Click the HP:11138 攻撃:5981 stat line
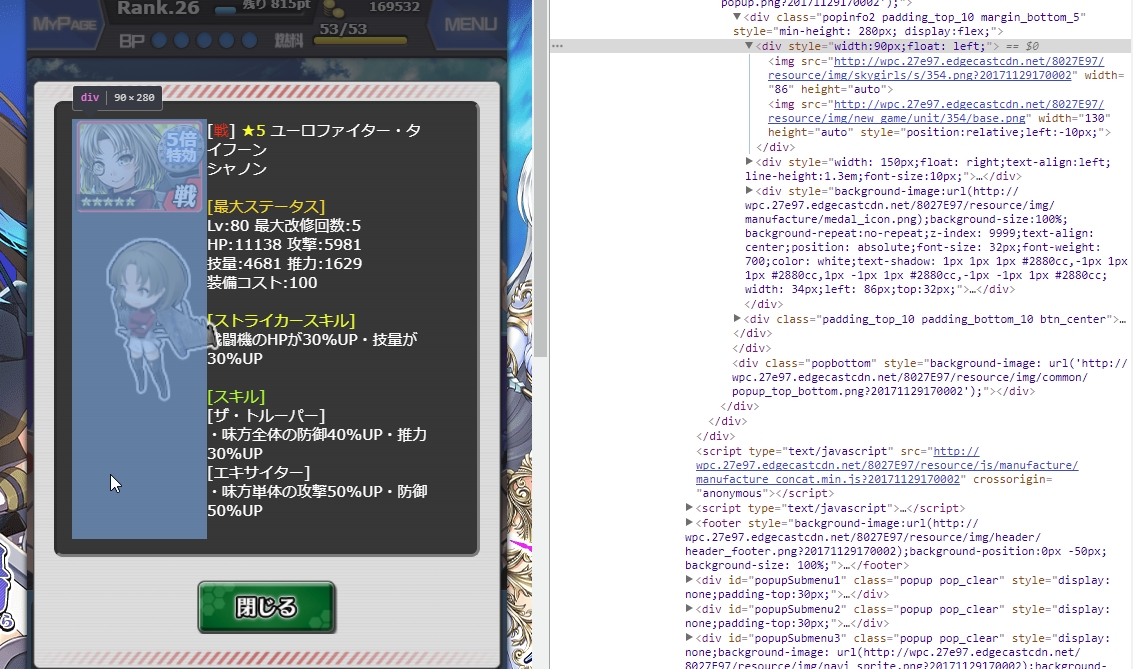This screenshot has width=1133, height=669. (x=284, y=245)
